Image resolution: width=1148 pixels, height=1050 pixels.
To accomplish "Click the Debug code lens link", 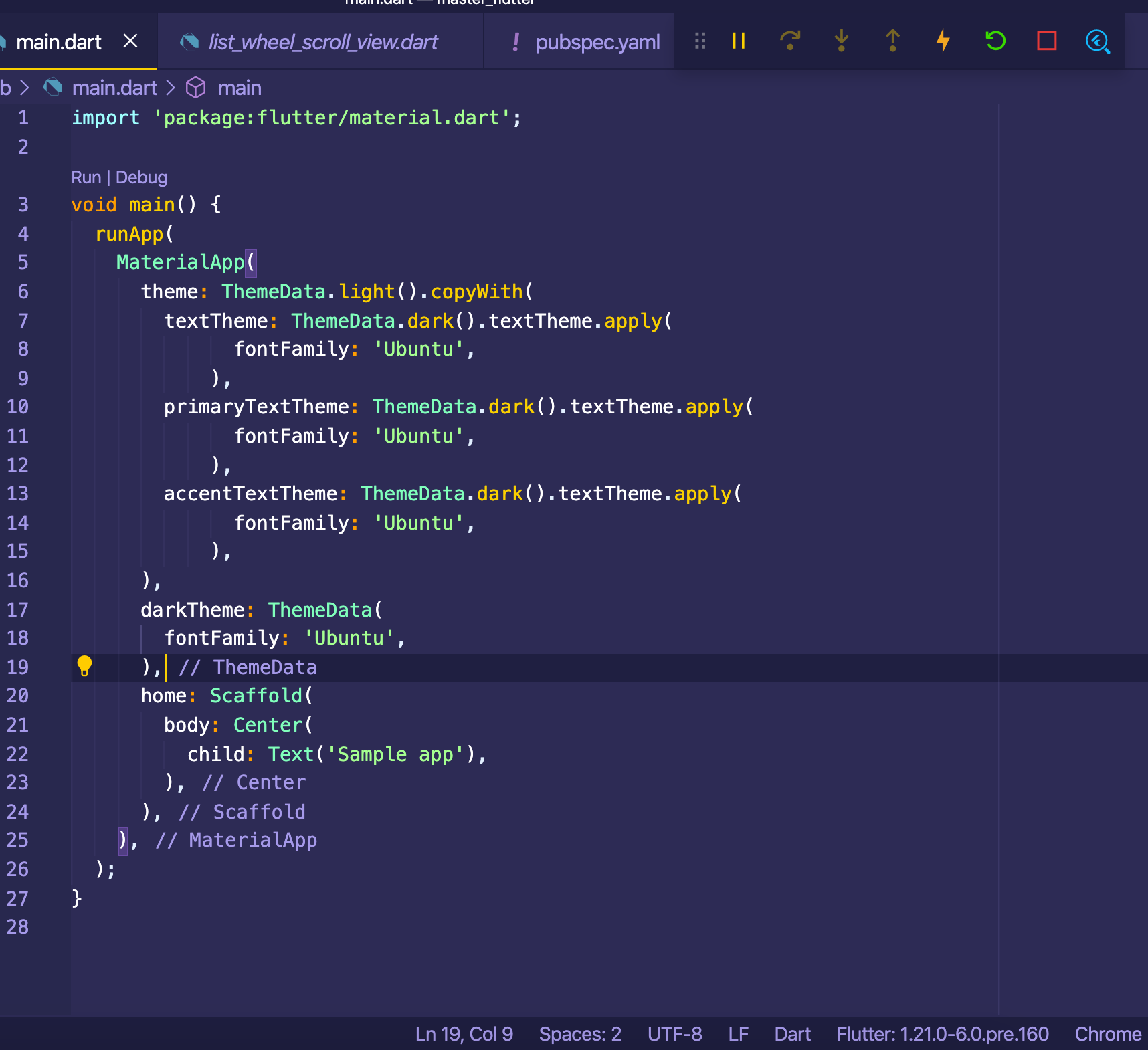I will click(x=141, y=177).
